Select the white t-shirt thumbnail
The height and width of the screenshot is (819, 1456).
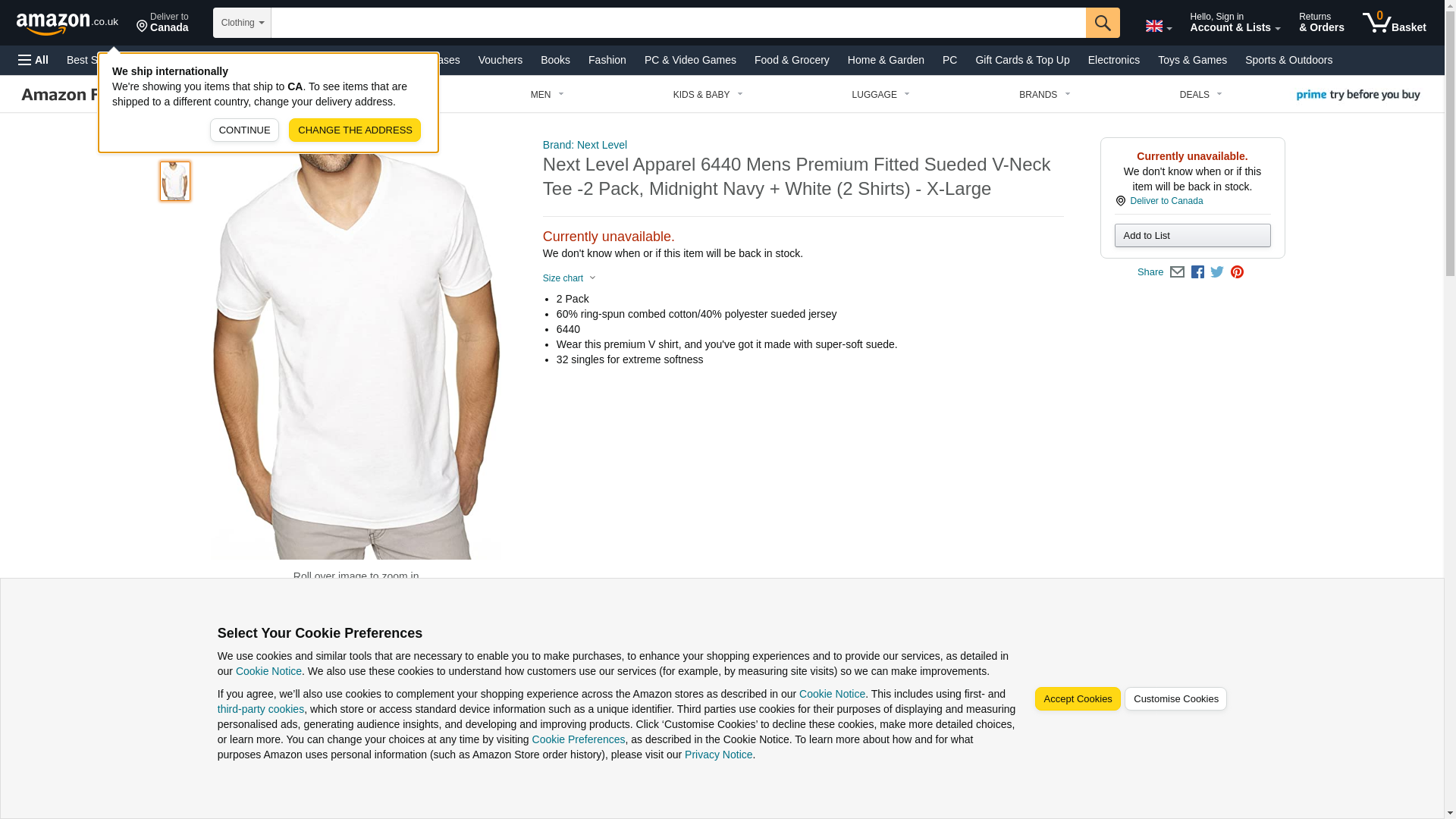[x=175, y=180]
